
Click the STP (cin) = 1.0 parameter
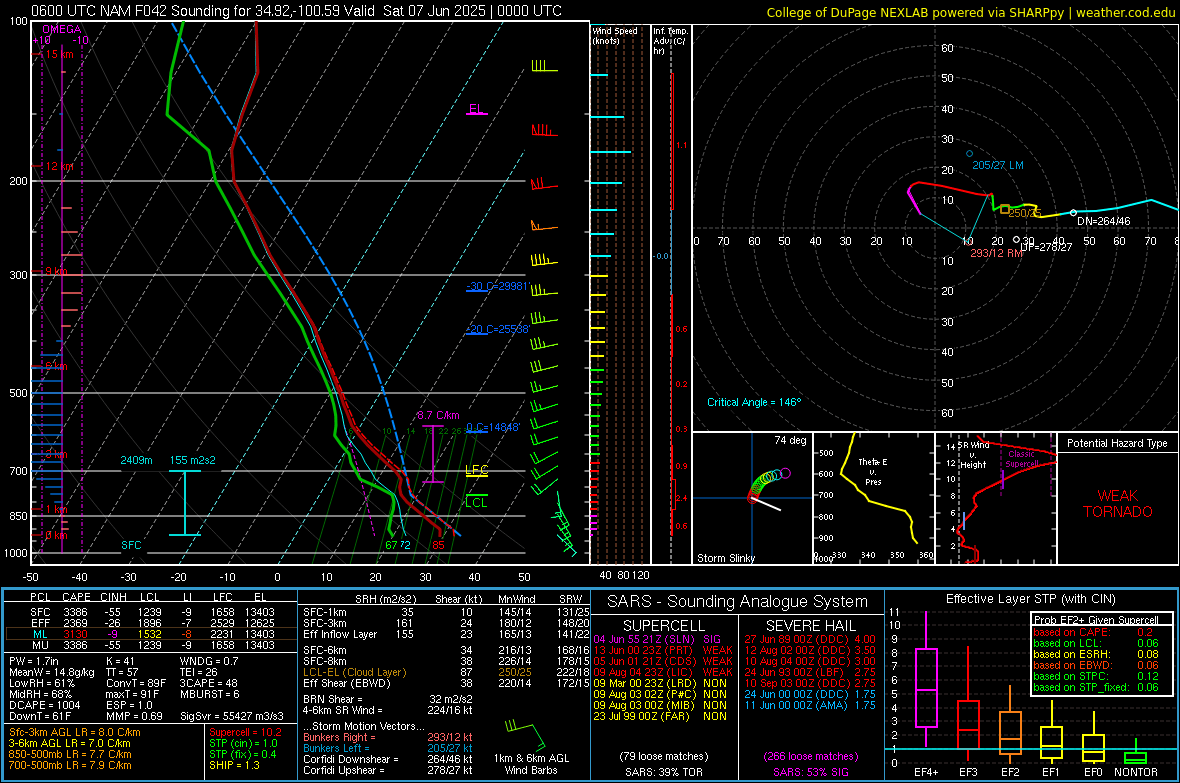click(x=243, y=743)
